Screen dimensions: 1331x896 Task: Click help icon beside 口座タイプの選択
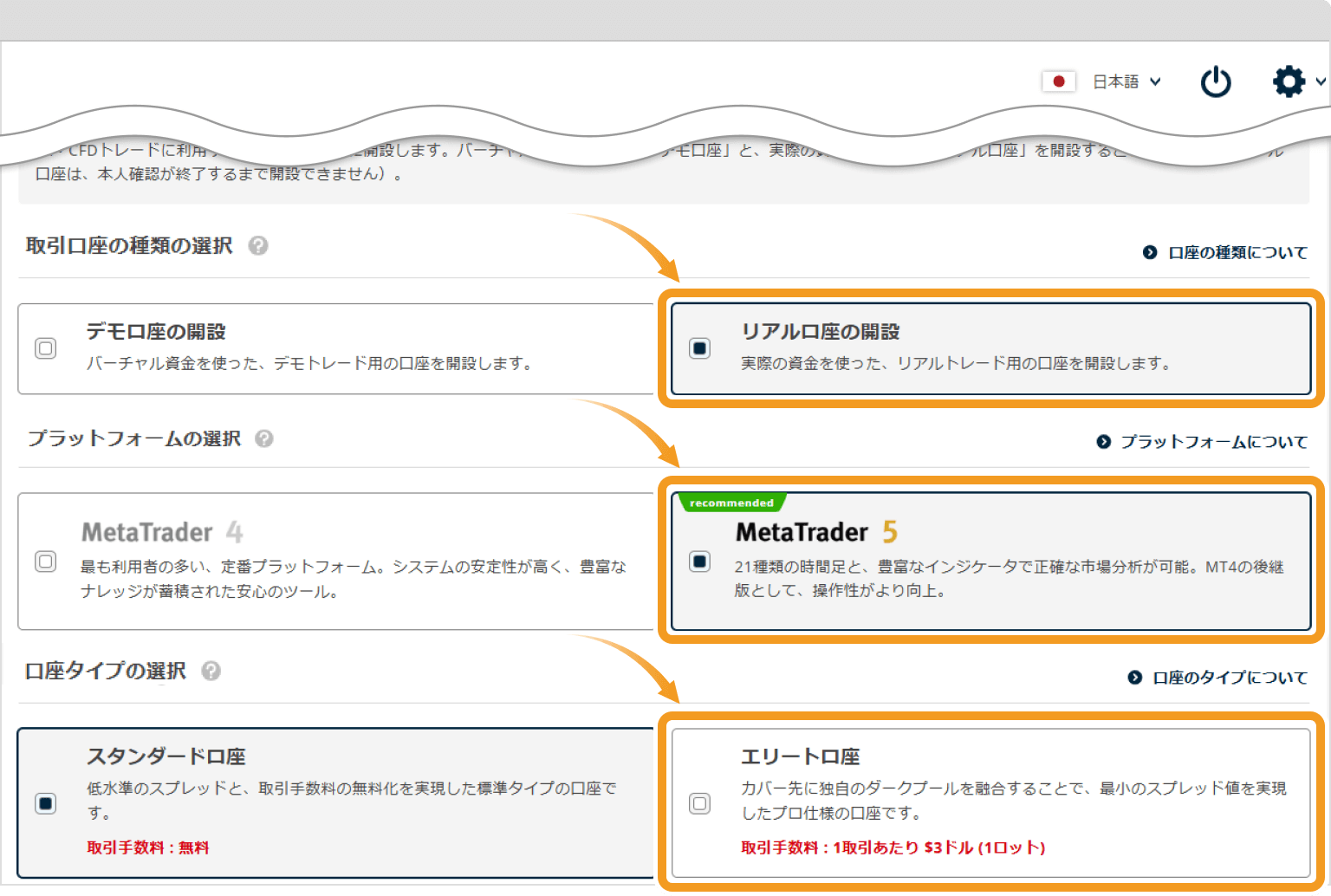coord(211,671)
